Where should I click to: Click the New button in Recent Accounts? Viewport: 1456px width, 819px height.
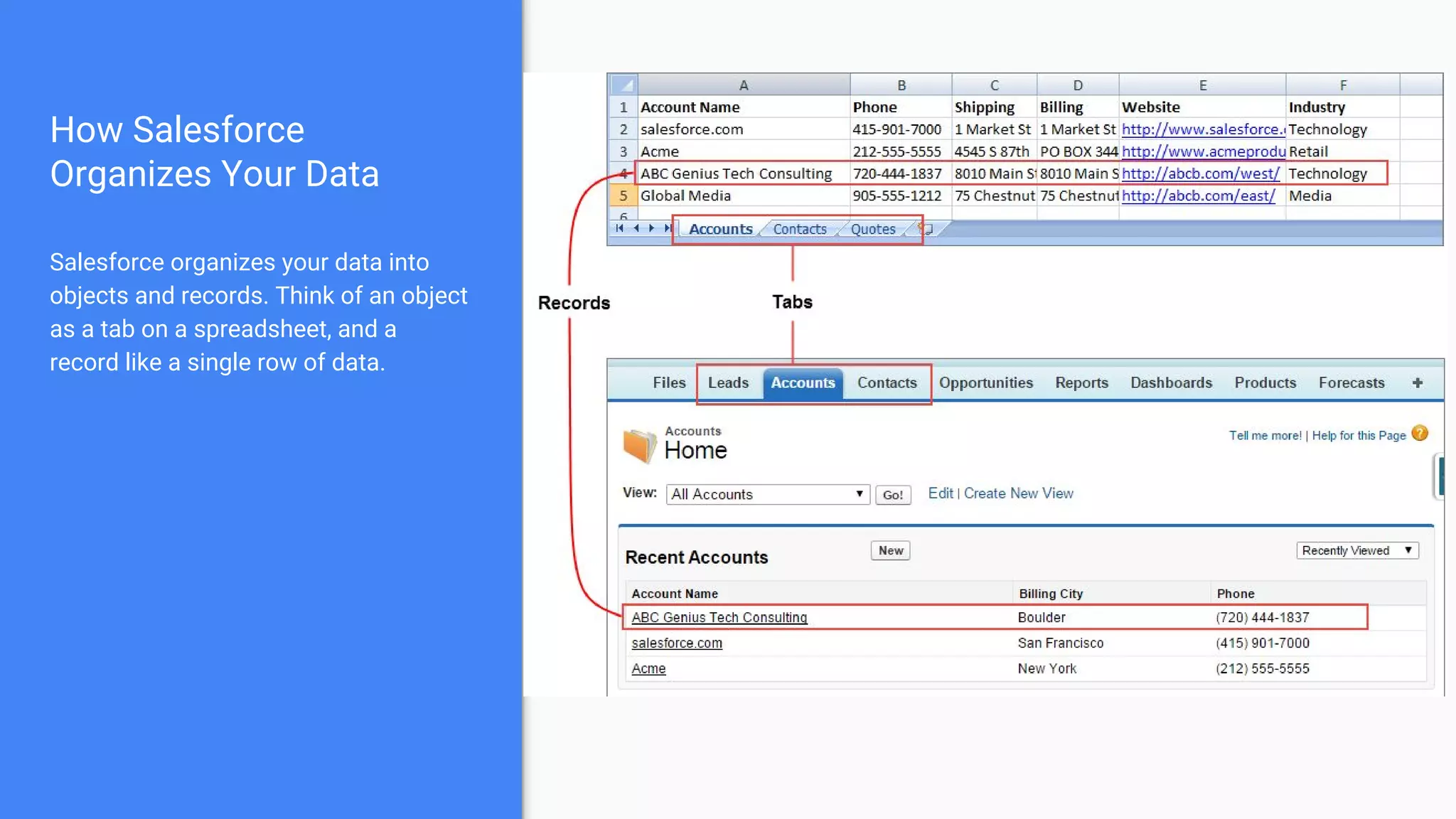point(890,550)
